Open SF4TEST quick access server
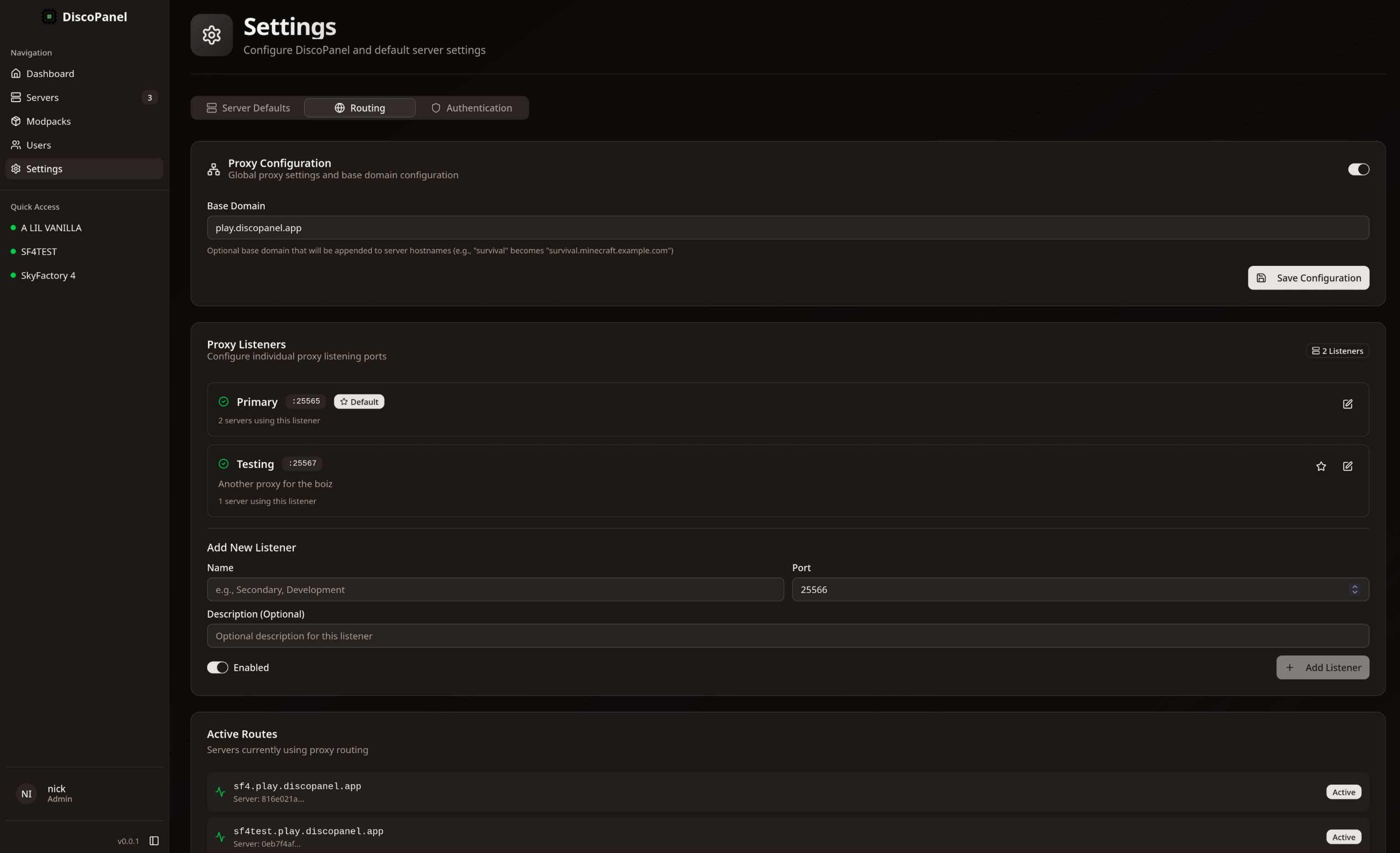 coord(84,252)
